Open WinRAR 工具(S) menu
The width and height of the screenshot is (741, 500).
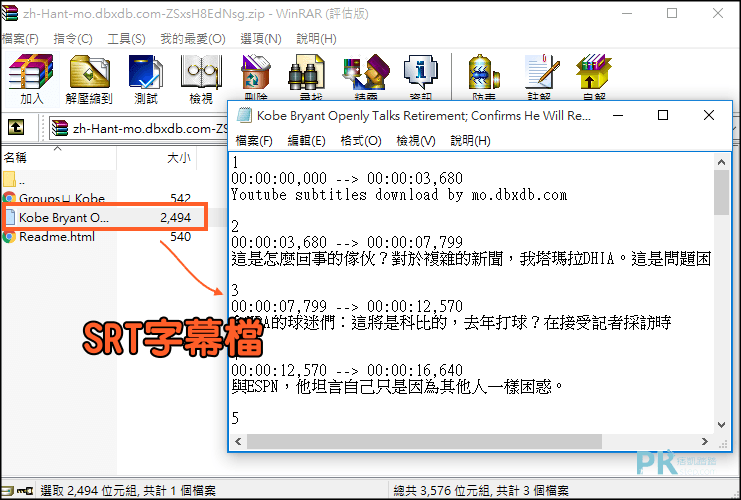click(x=126, y=39)
